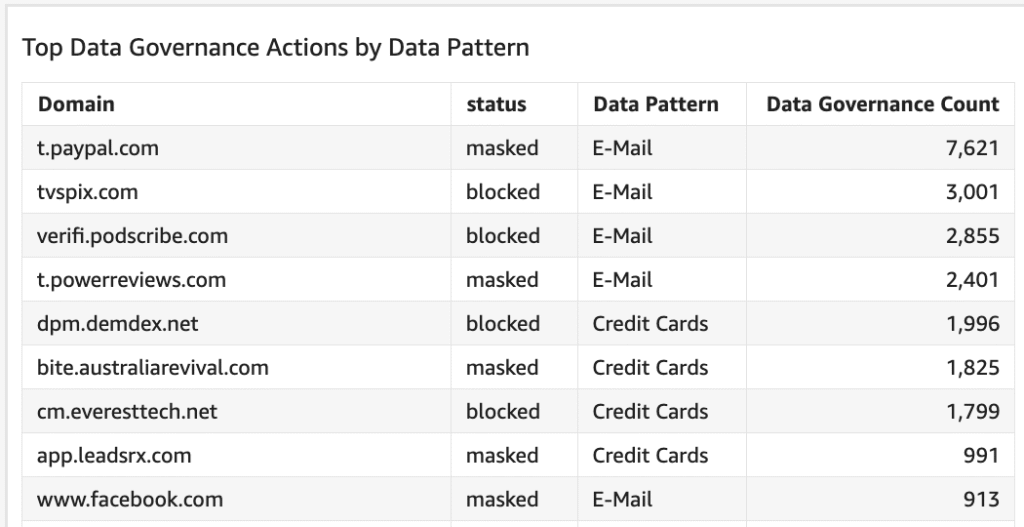
Task: Click the masked status for app.leadsrx.com
Action: pyautogui.click(x=502, y=456)
